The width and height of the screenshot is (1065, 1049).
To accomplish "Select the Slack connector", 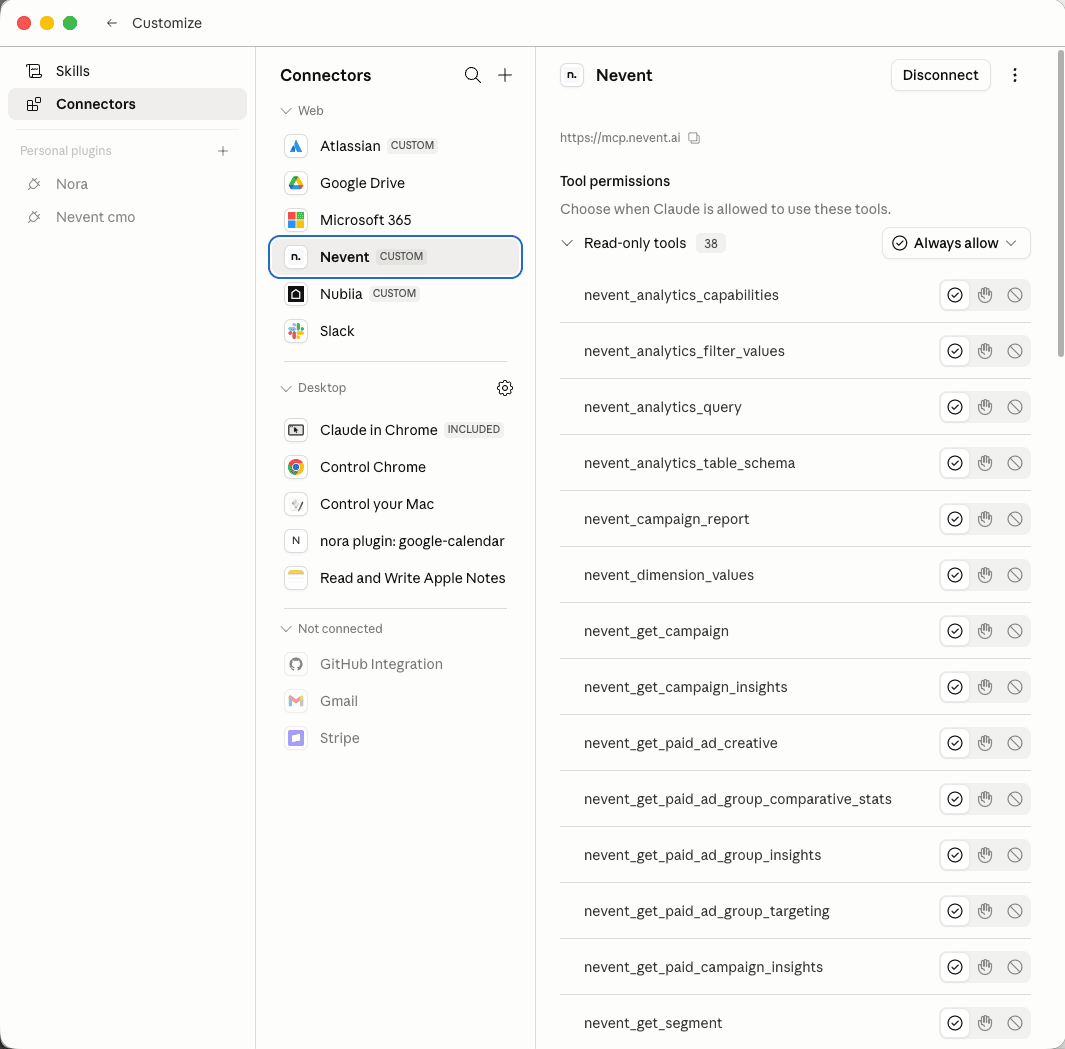I will (395, 331).
